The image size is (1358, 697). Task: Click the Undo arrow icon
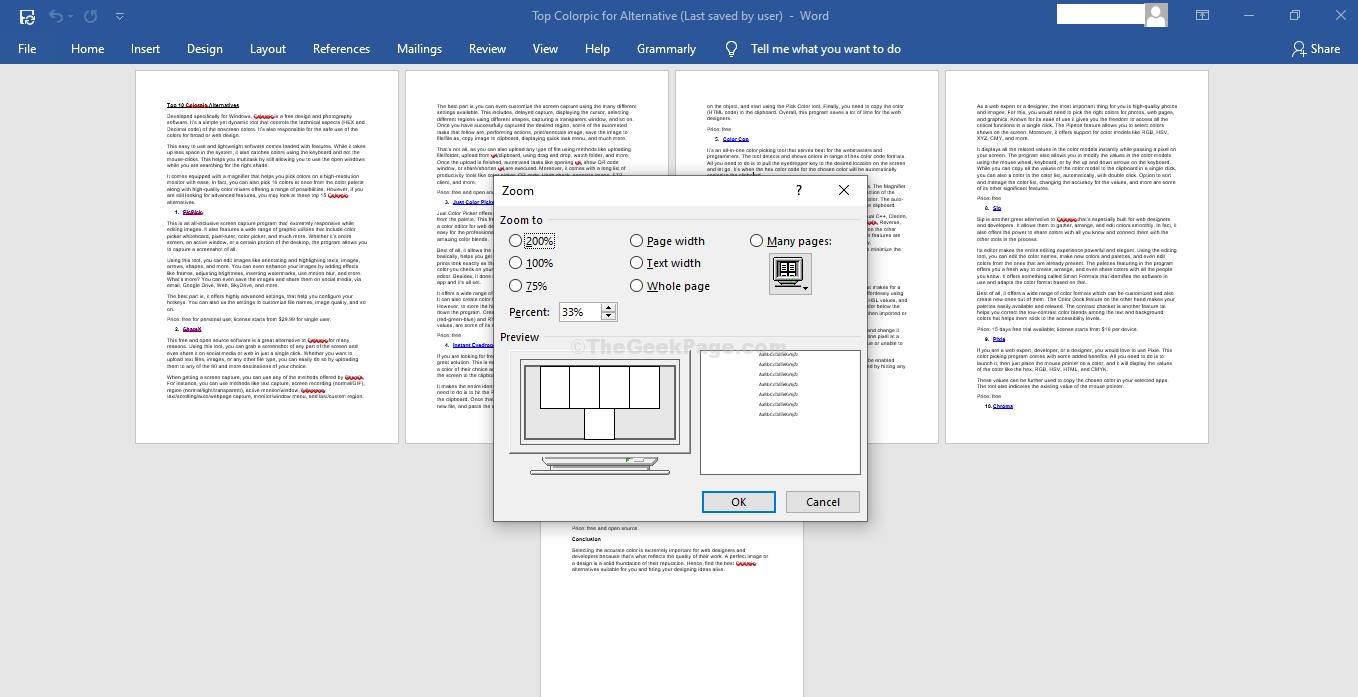tap(56, 15)
